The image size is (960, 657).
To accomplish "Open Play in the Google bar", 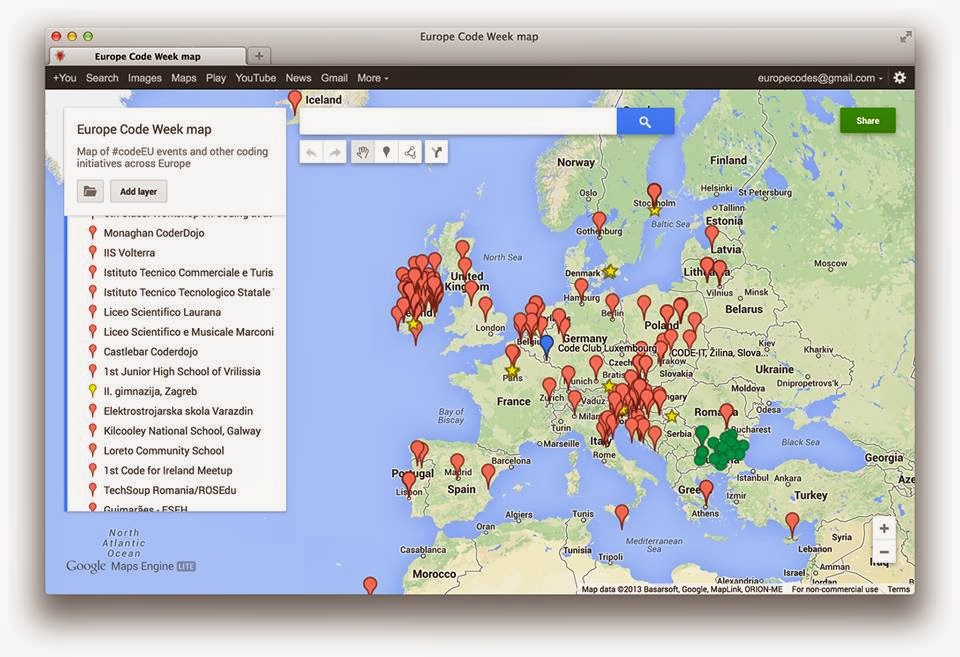I will 216,78.
